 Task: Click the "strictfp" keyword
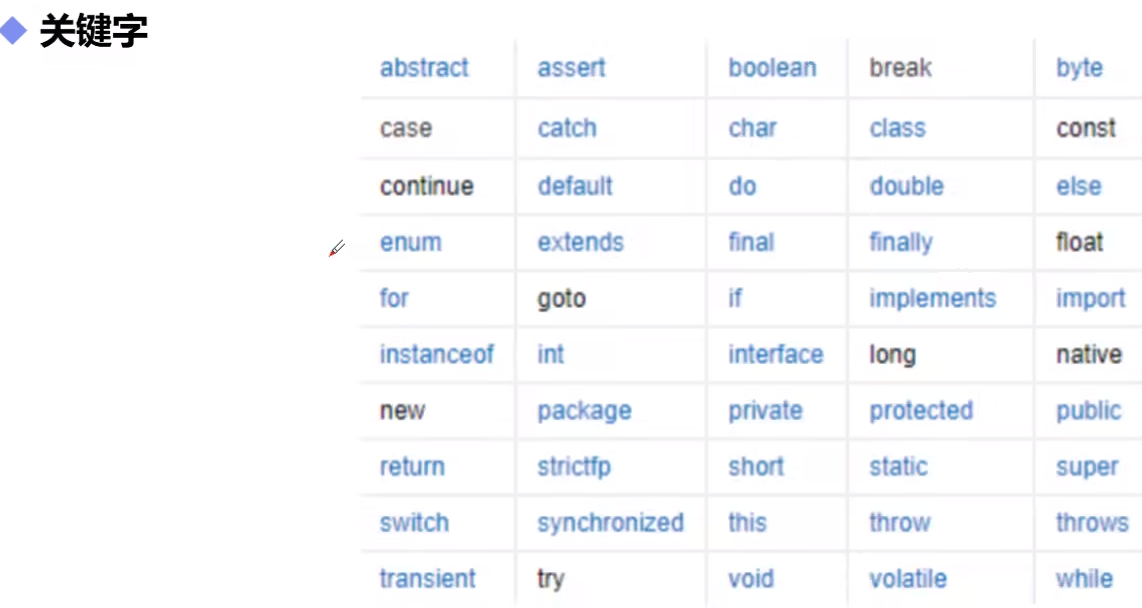pos(574,467)
